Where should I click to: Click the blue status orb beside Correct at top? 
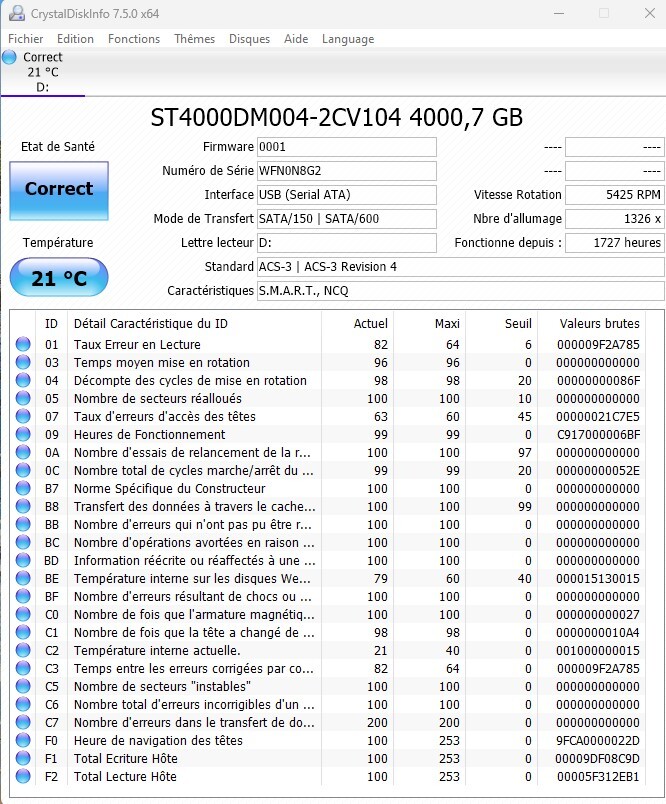point(9,57)
